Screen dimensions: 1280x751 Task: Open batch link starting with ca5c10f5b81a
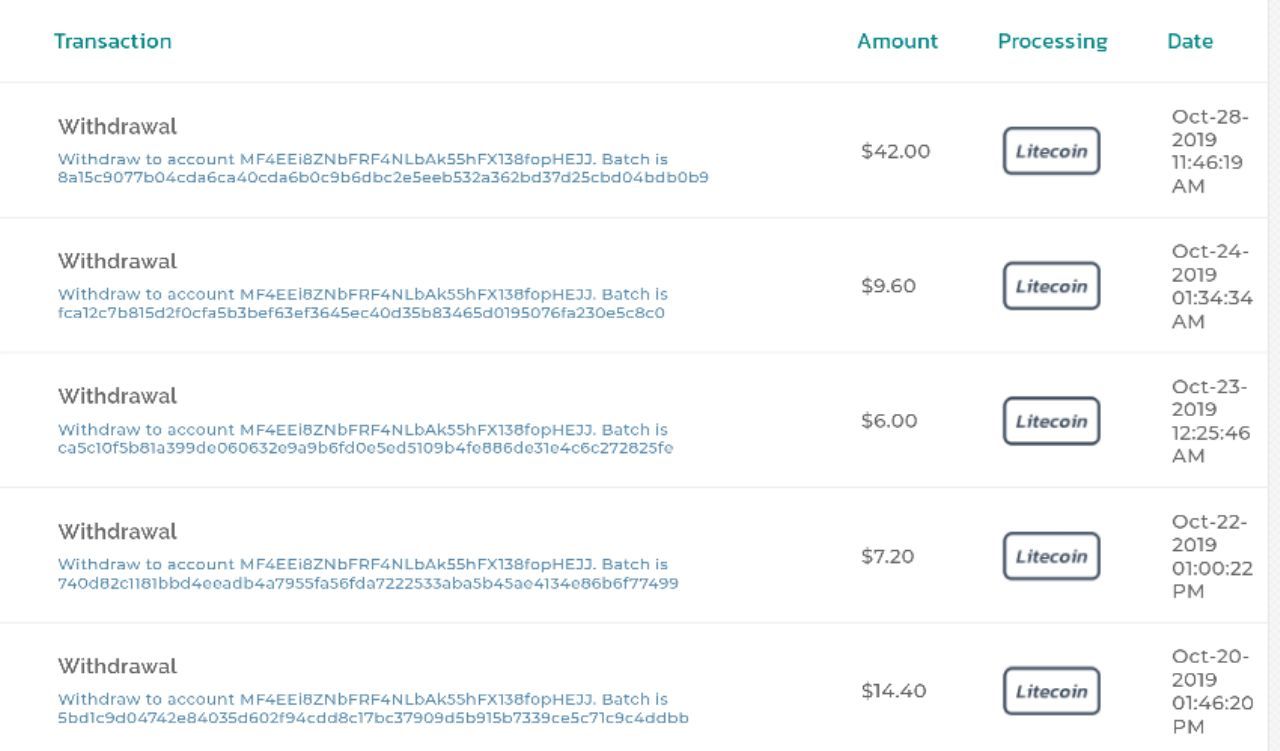point(365,448)
